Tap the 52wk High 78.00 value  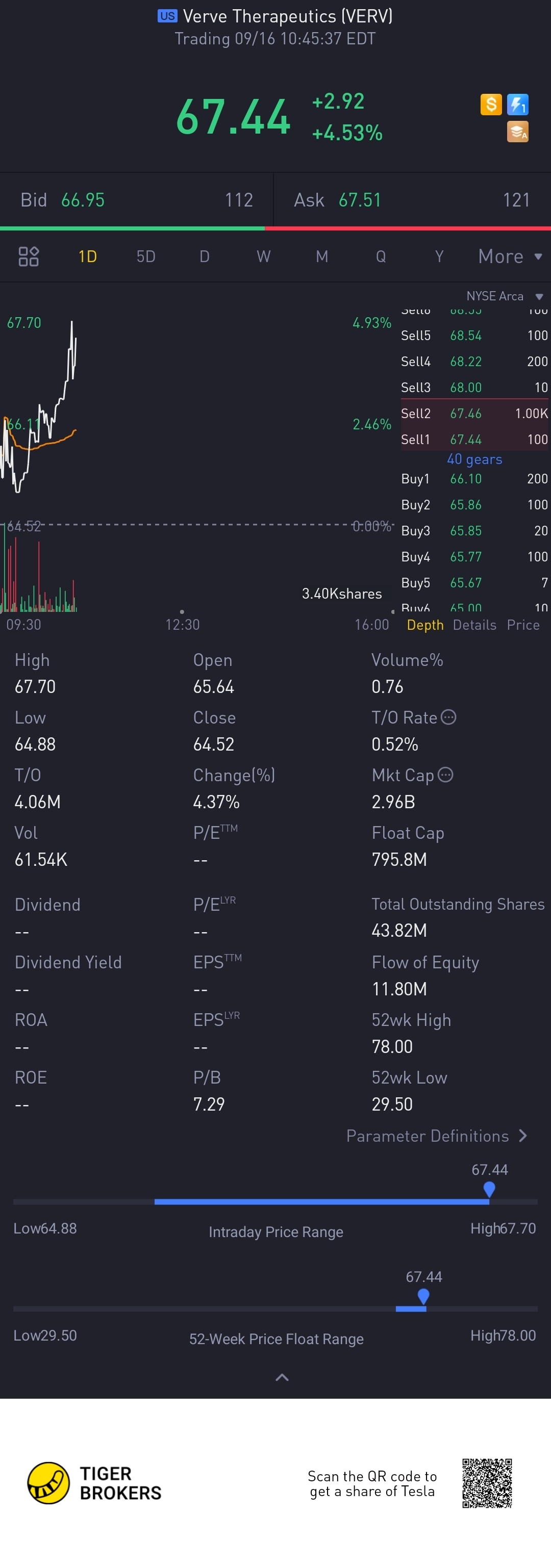[x=392, y=1046]
